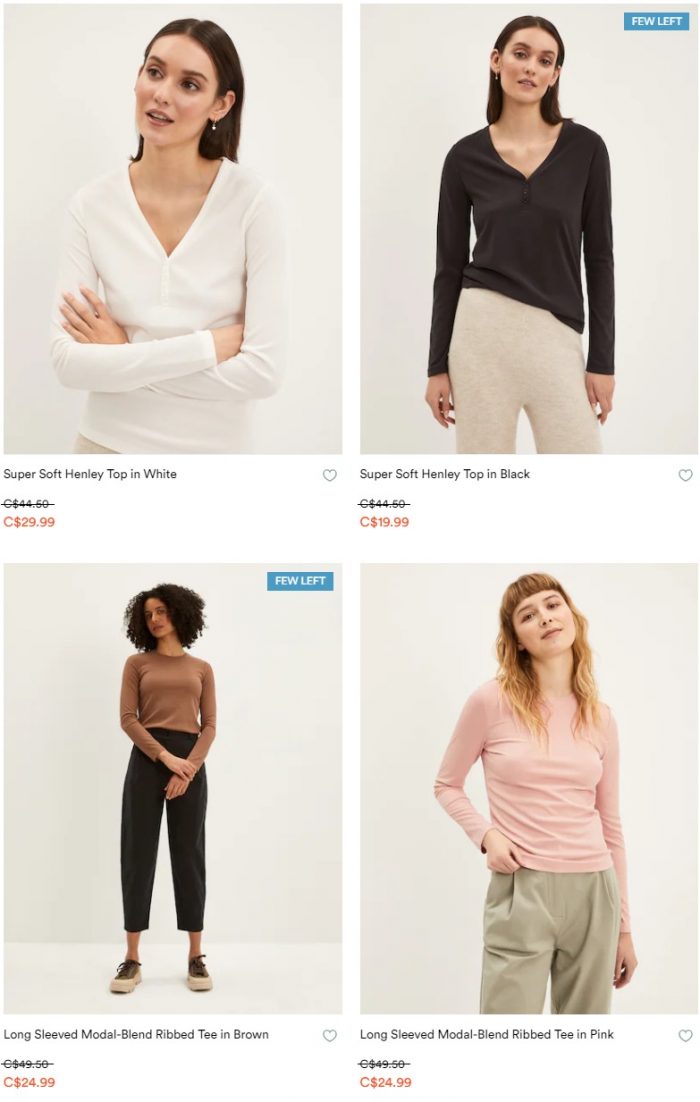Click the C$24.99 price under pink tee
The height and width of the screenshot is (1102, 700).
coord(386,1082)
